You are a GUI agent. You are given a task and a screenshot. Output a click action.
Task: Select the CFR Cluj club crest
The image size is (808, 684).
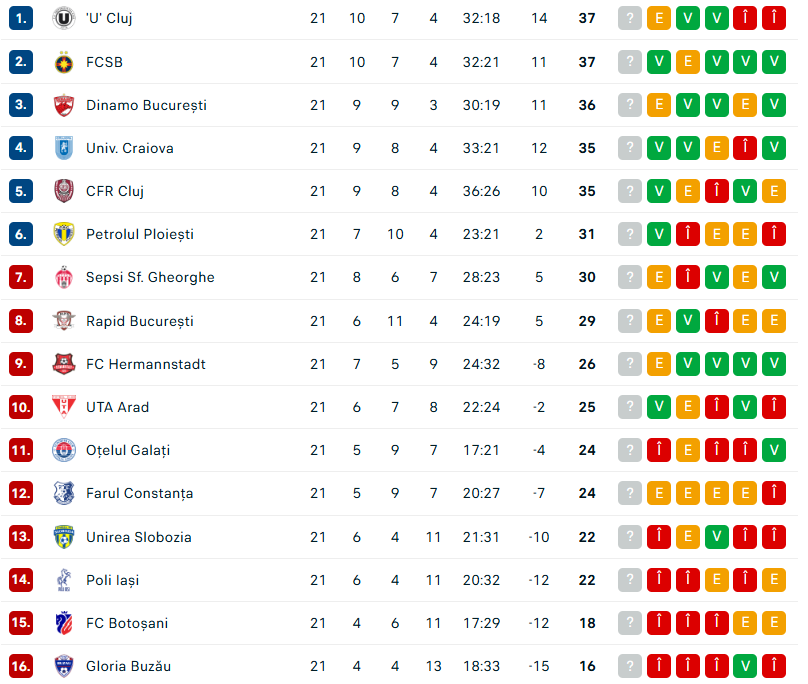tap(64, 191)
